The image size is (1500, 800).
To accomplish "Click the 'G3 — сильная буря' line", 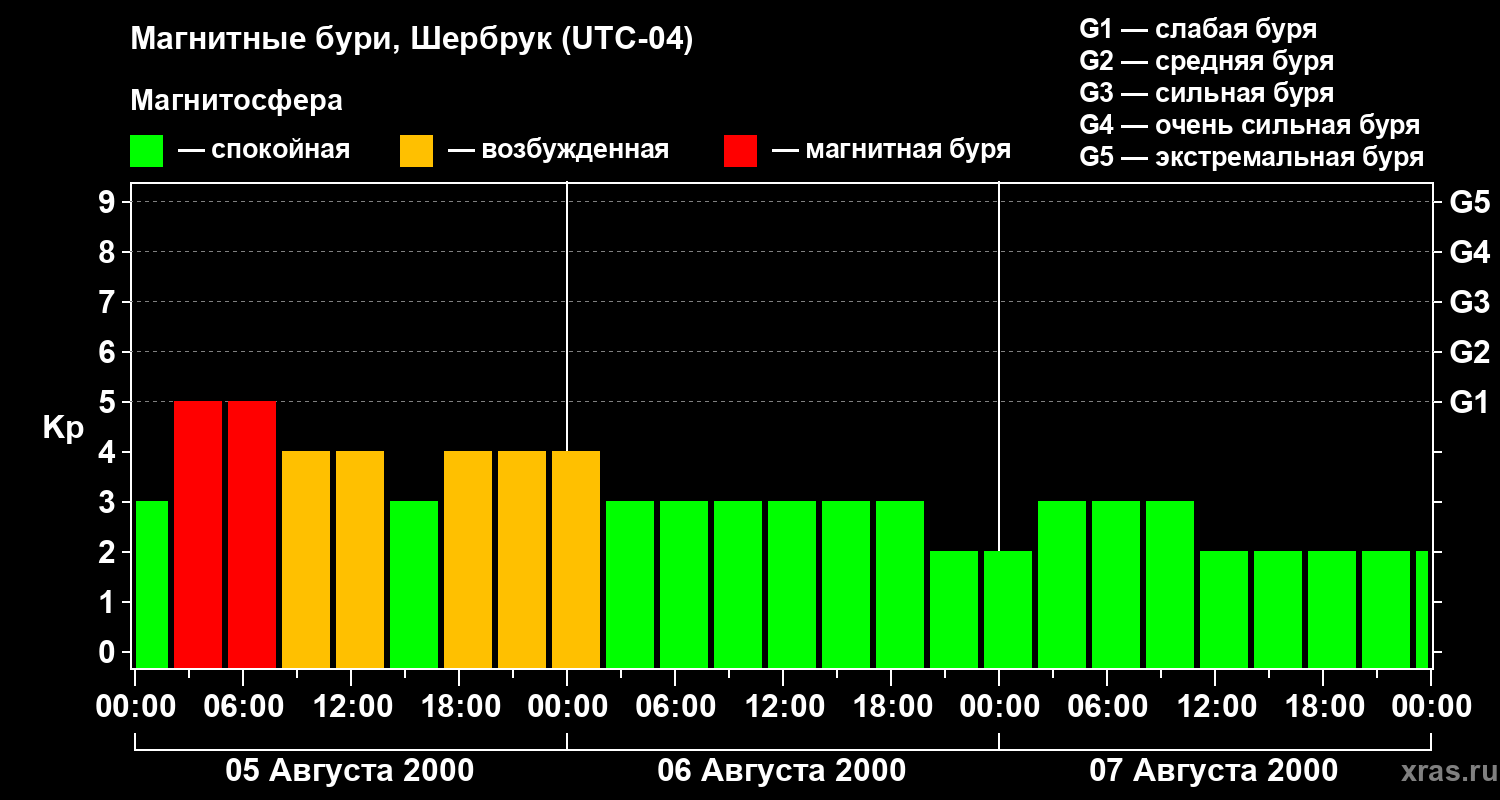I will click(1206, 93).
